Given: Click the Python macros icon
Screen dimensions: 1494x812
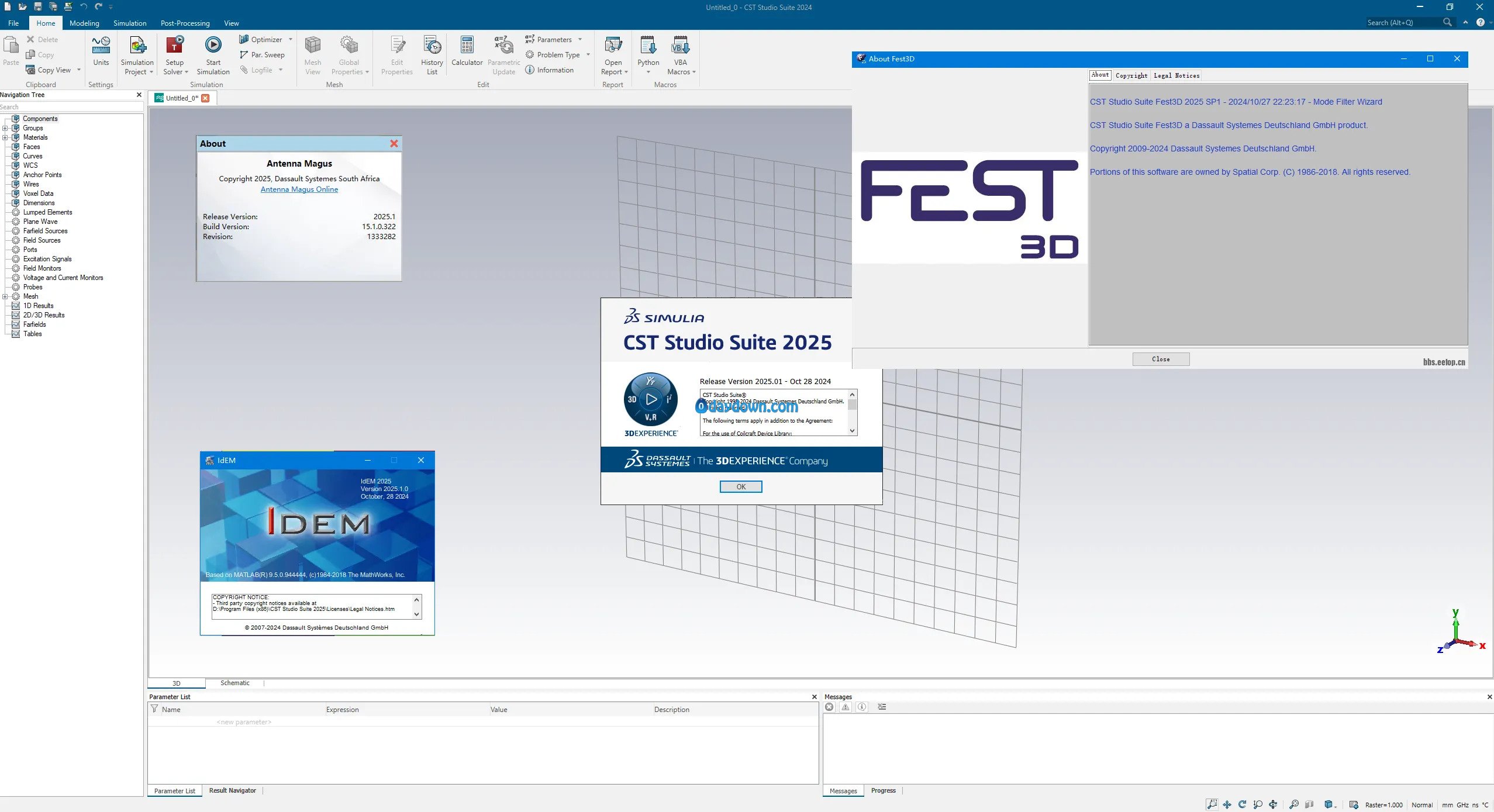Looking at the screenshot, I should 648,46.
